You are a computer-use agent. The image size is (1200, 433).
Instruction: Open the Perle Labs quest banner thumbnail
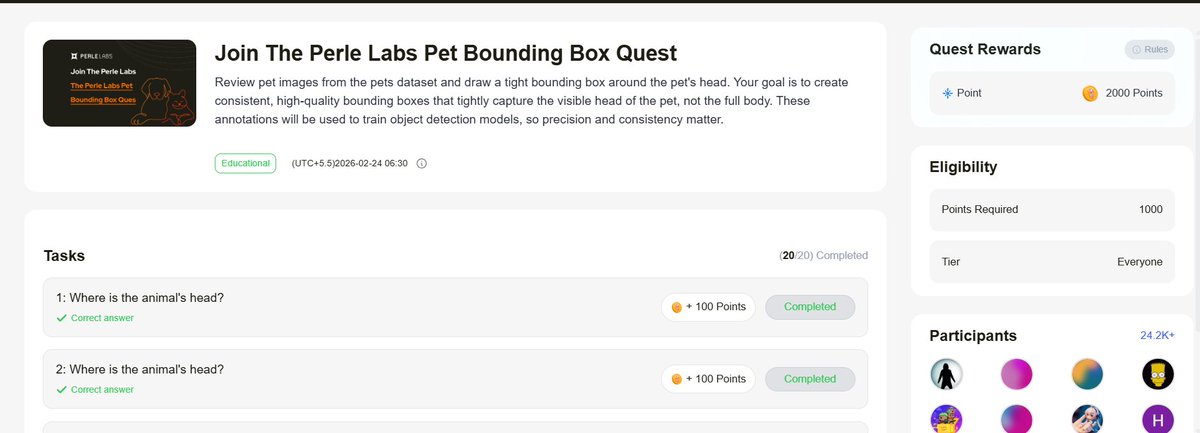119,83
